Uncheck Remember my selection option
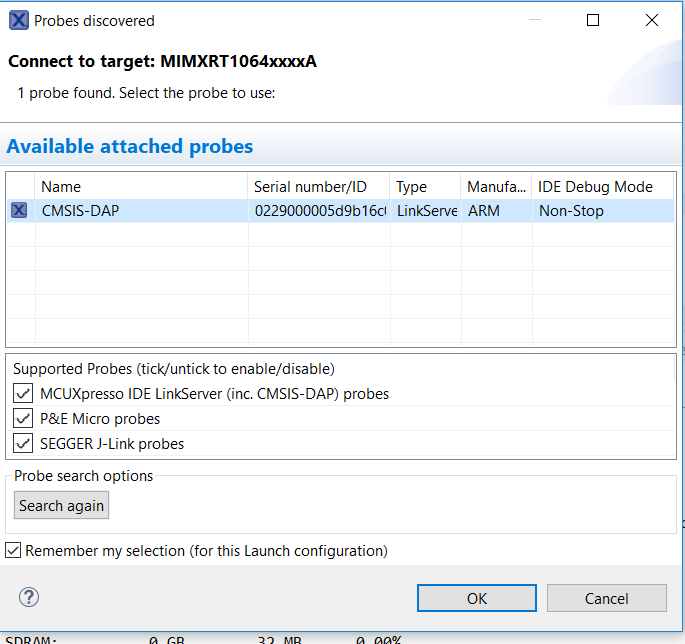The width and height of the screenshot is (685, 644). (13, 551)
